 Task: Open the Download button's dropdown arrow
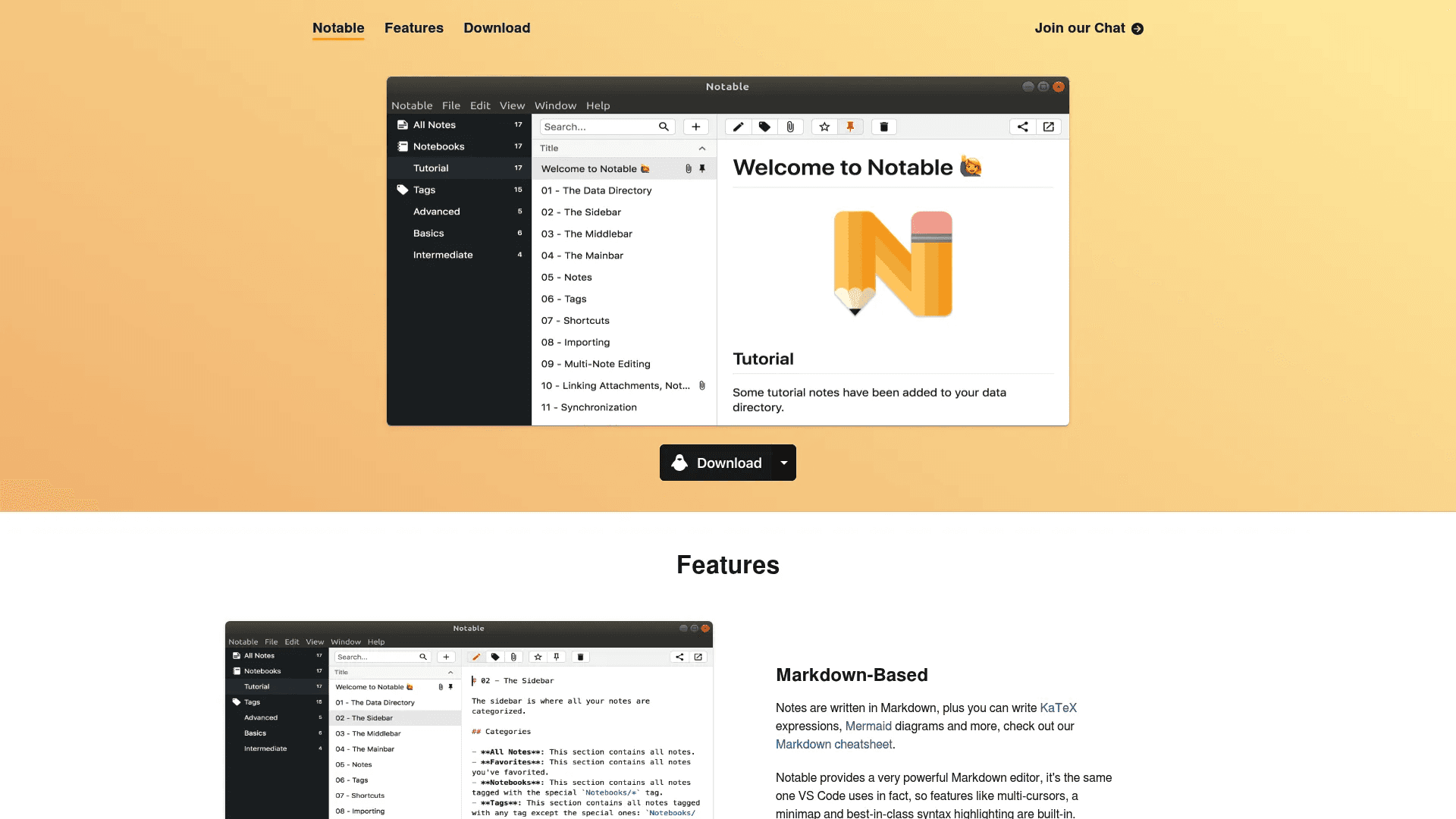[x=784, y=463]
